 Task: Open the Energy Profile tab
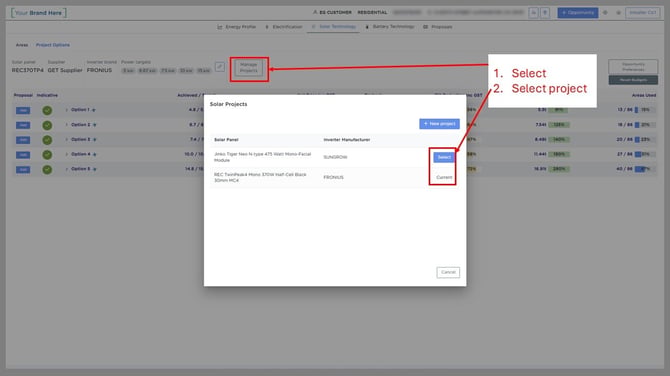(x=237, y=26)
